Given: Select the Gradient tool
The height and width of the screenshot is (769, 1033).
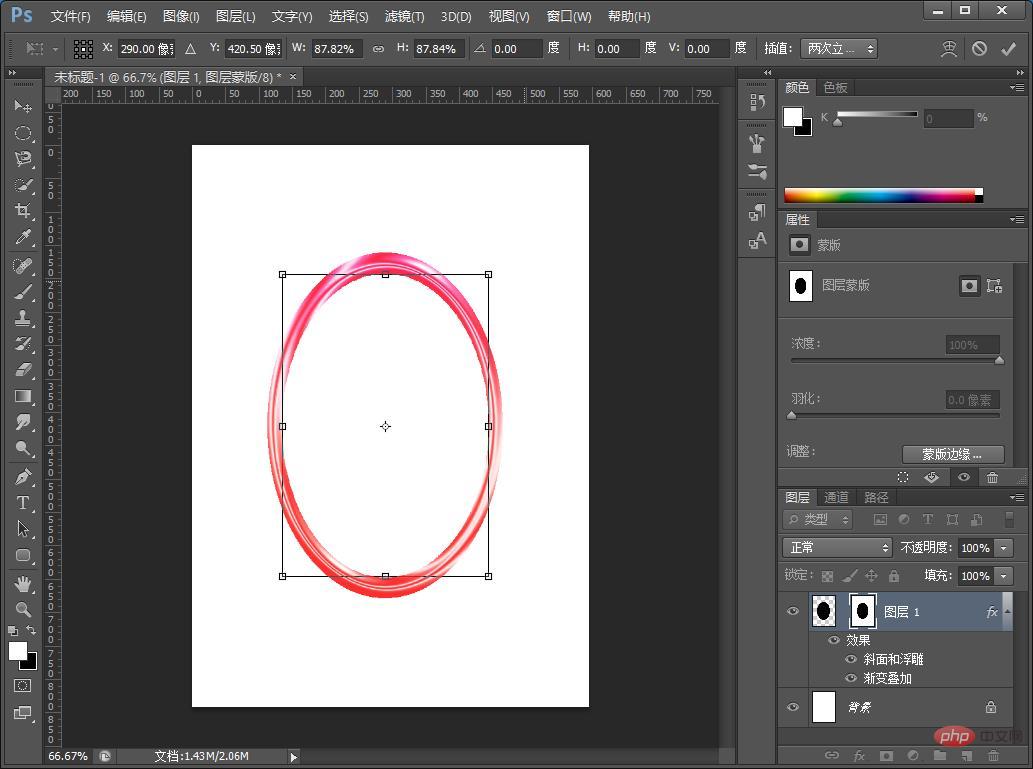Looking at the screenshot, I should (23, 396).
